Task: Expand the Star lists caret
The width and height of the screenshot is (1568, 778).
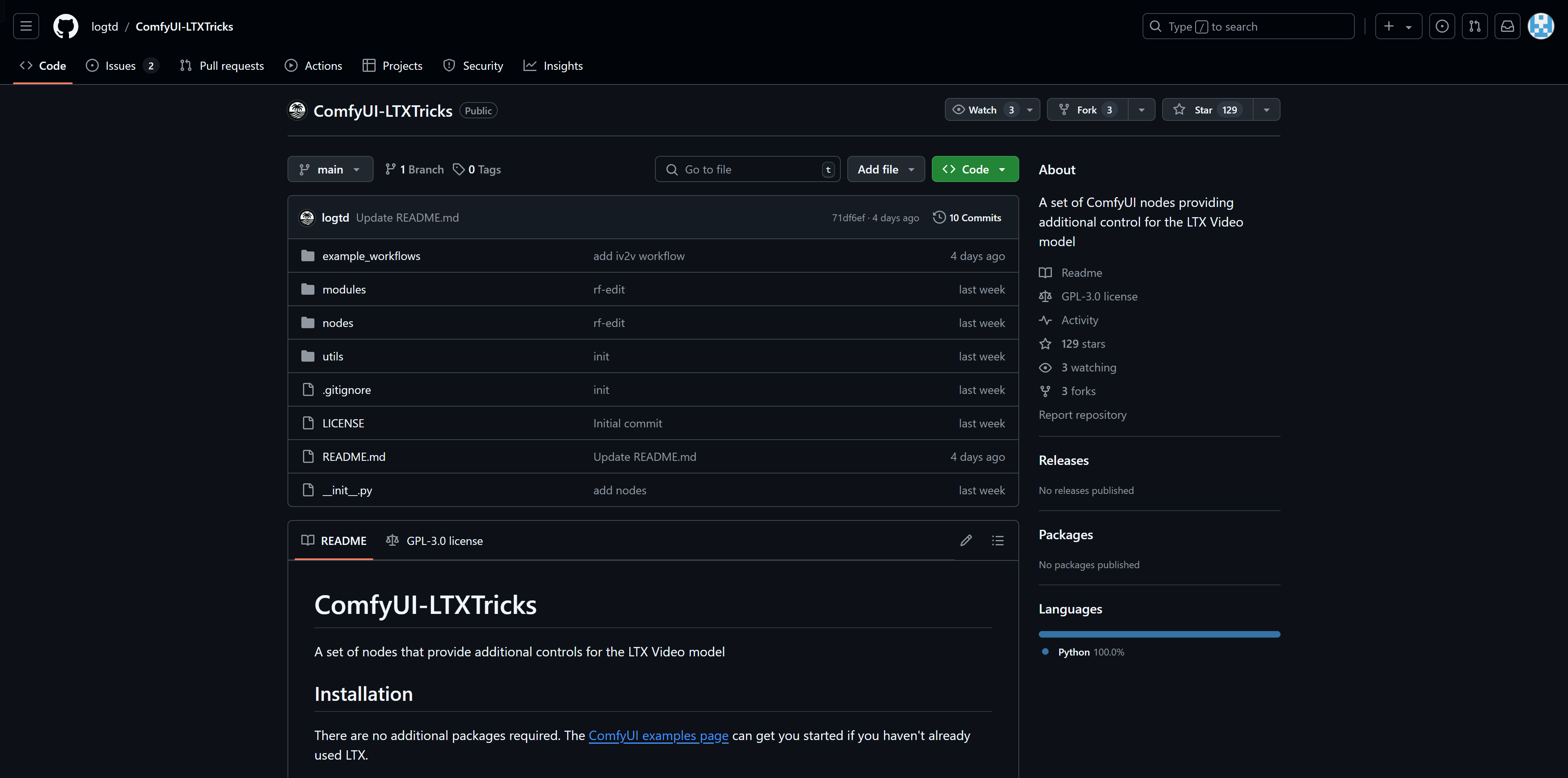Action: point(1267,109)
